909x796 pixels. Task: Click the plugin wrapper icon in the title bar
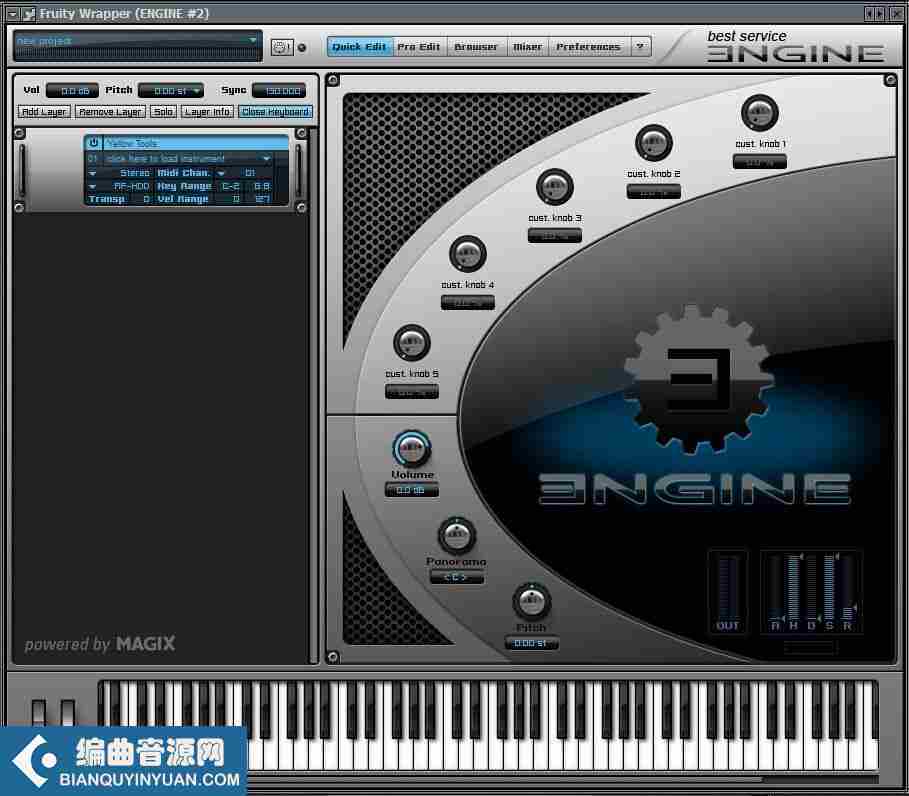tap(29, 13)
